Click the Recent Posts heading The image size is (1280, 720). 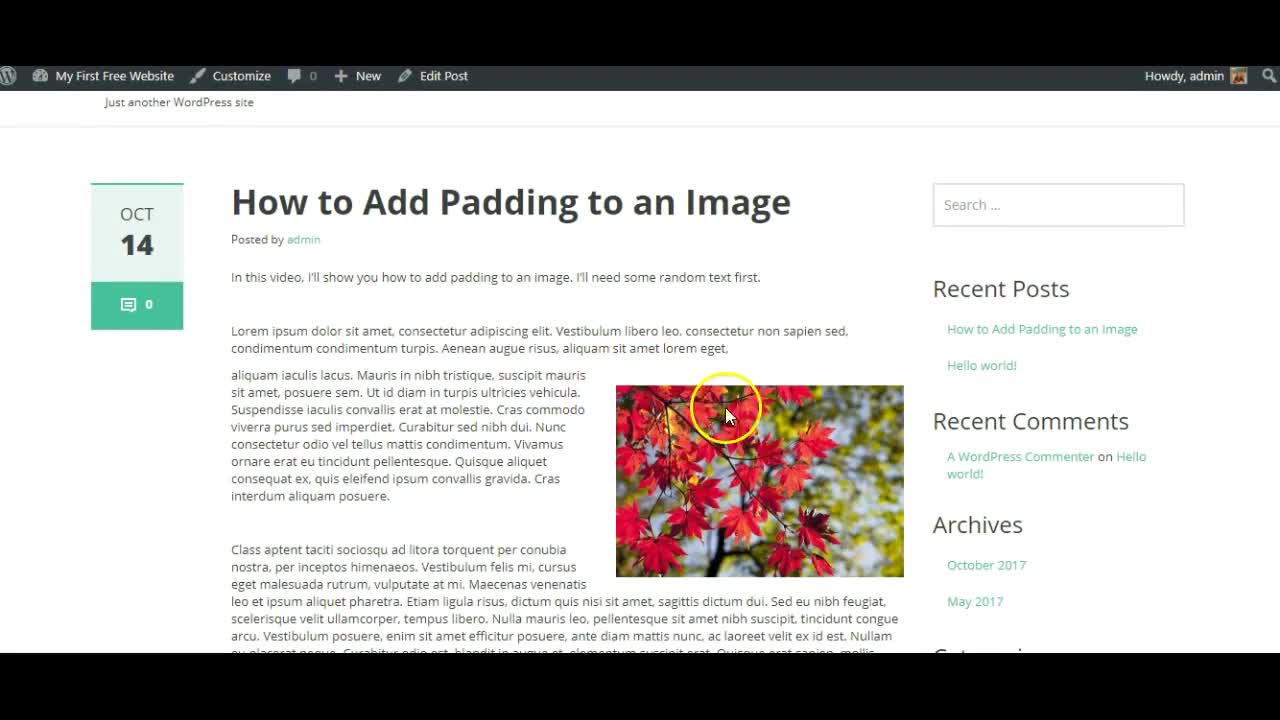click(1001, 289)
